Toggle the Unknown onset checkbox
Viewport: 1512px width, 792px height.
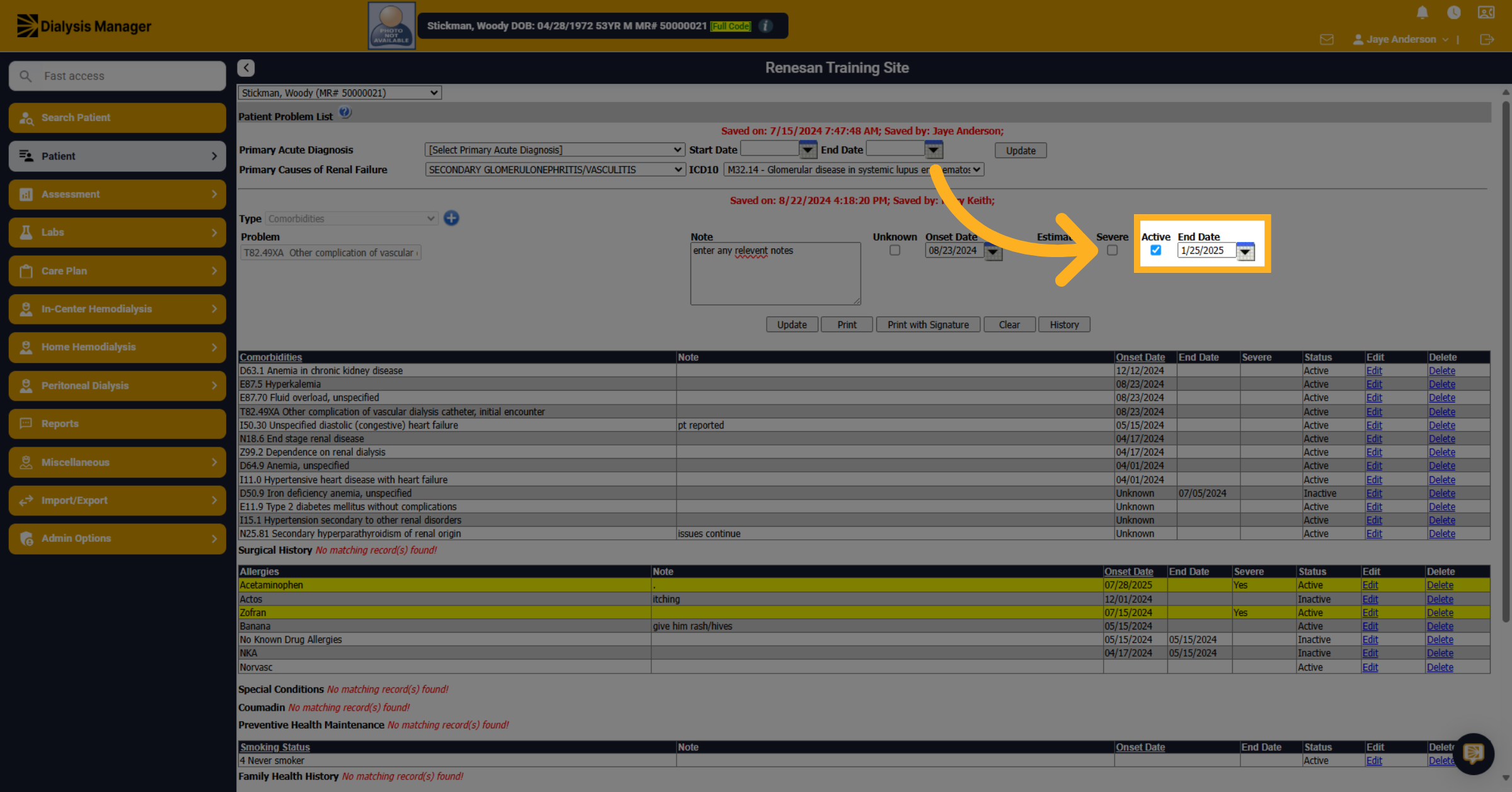tap(895, 250)
